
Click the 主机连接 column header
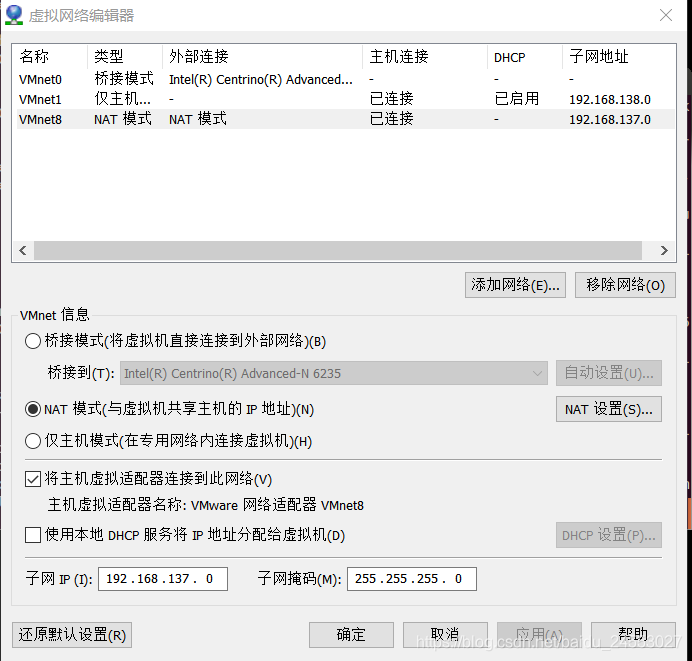click(425, 56)
